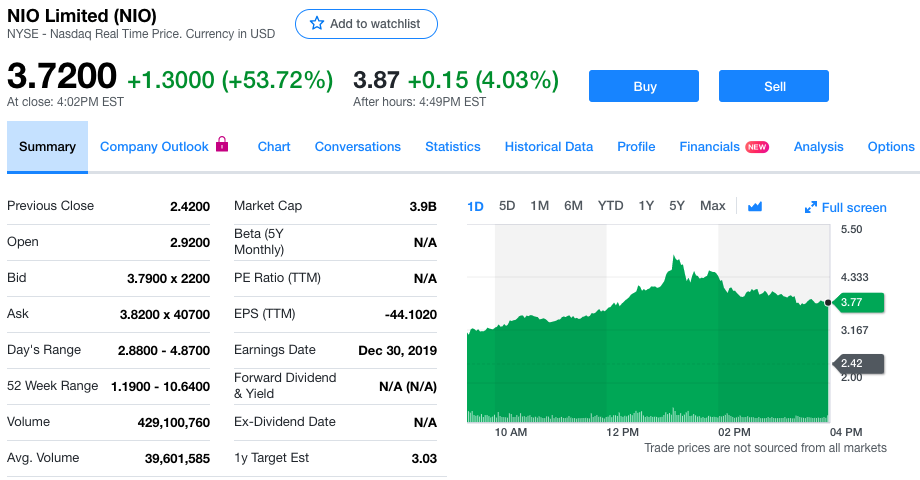Viewport: 920px width, 480px height.
Task: Click the 3.77 current price marker on chart
Action: click(x=858, y=302)
